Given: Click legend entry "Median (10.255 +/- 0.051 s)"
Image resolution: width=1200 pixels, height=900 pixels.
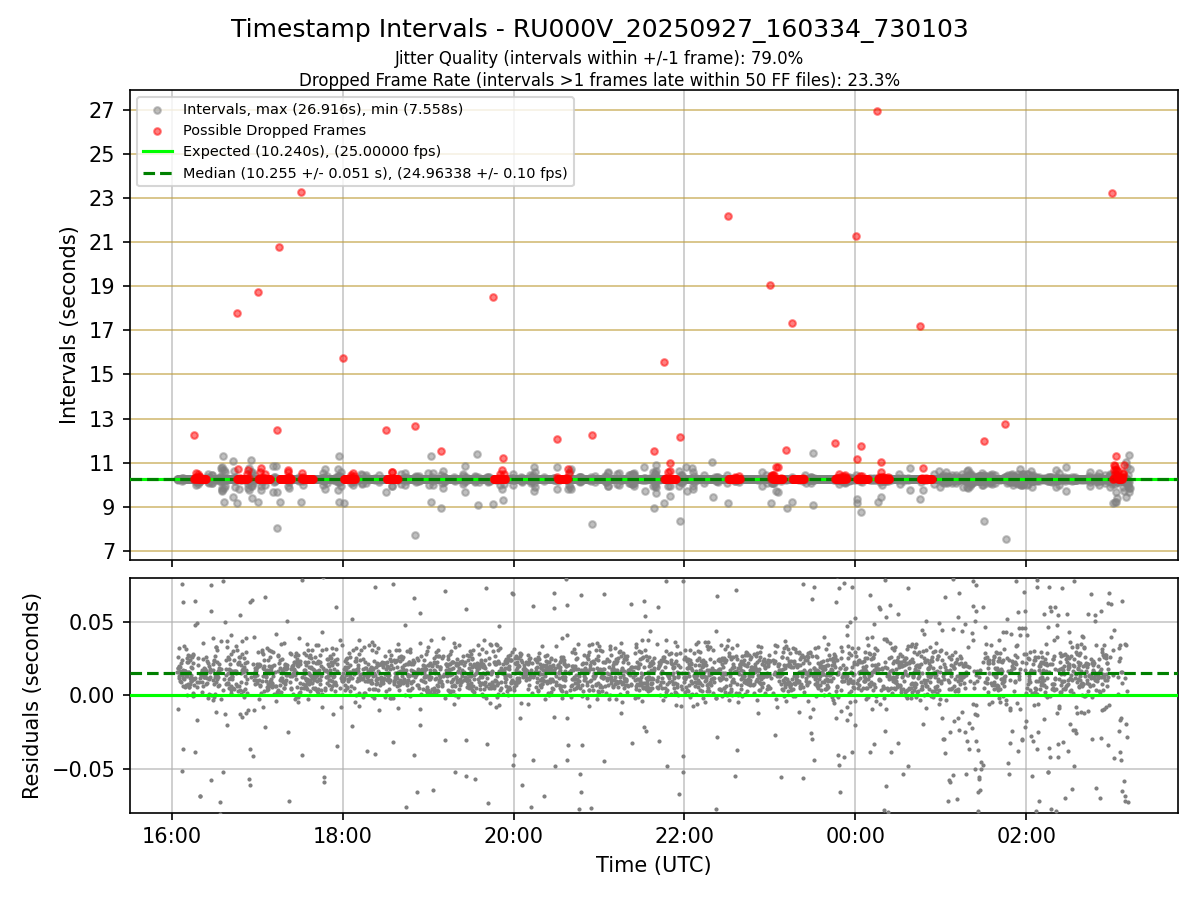Looking at the screenshot, I should click(x=374, y=173).
